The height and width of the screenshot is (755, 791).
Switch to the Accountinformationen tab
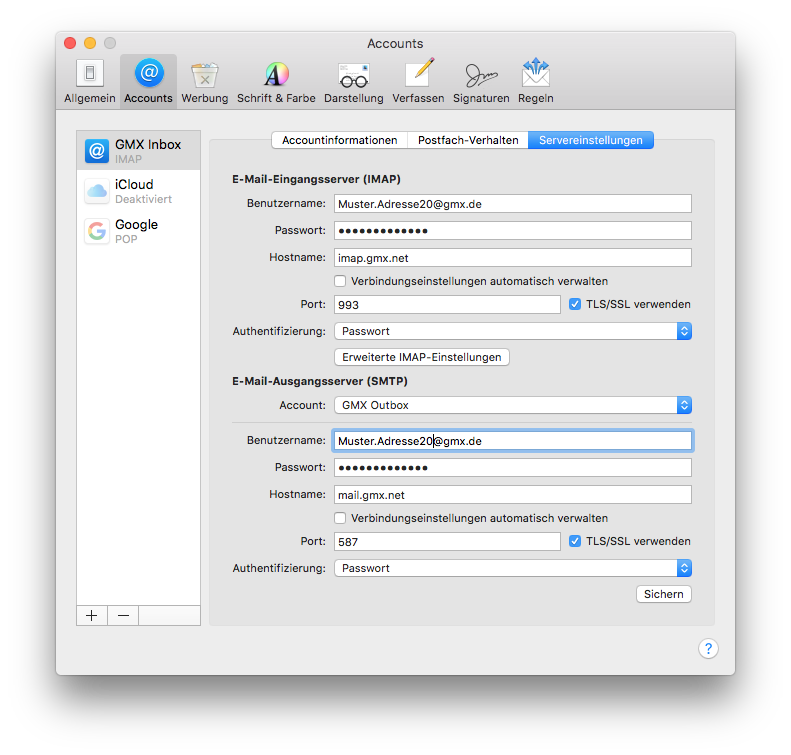(339, 140)
